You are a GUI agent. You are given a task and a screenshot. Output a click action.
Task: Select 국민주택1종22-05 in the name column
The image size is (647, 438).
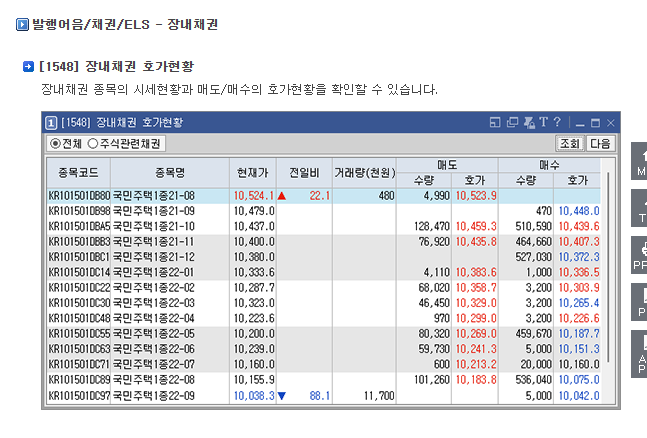click(154, 334)
